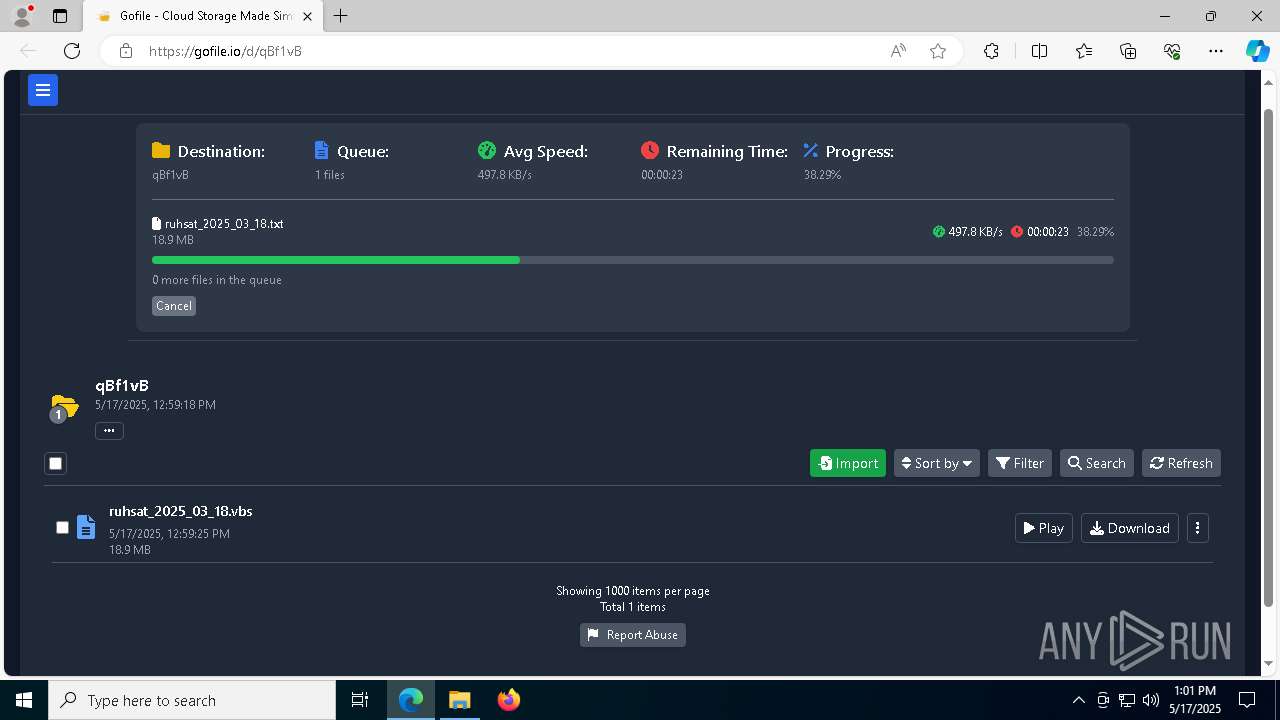Download ruhsat_2025_03_18.vbs file

[x=1130, y=528]
